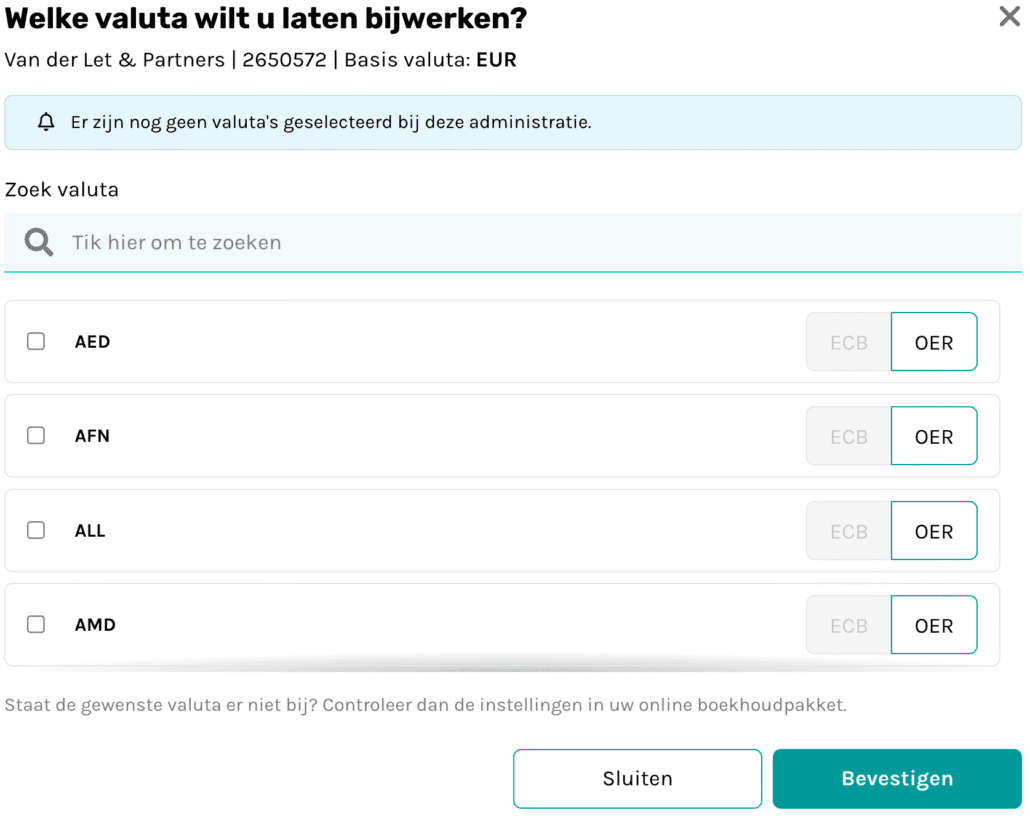
Task: Switch AFN rate source to ECB
Action: (847, 436)
